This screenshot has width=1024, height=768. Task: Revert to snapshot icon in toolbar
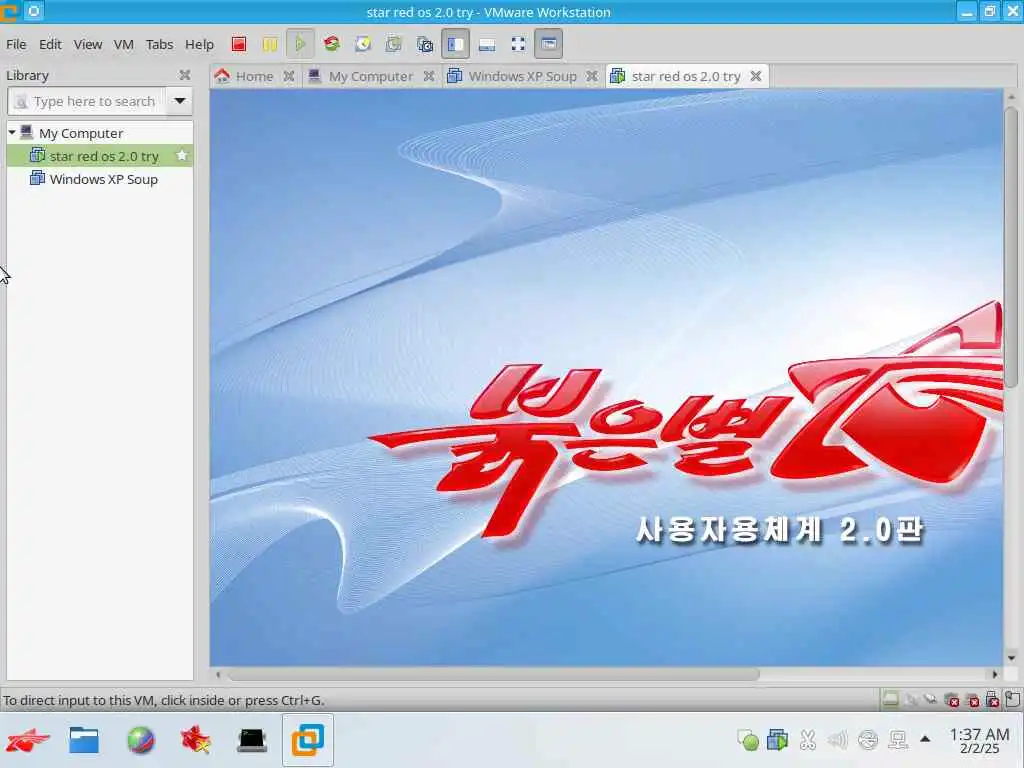click(394, 44)
